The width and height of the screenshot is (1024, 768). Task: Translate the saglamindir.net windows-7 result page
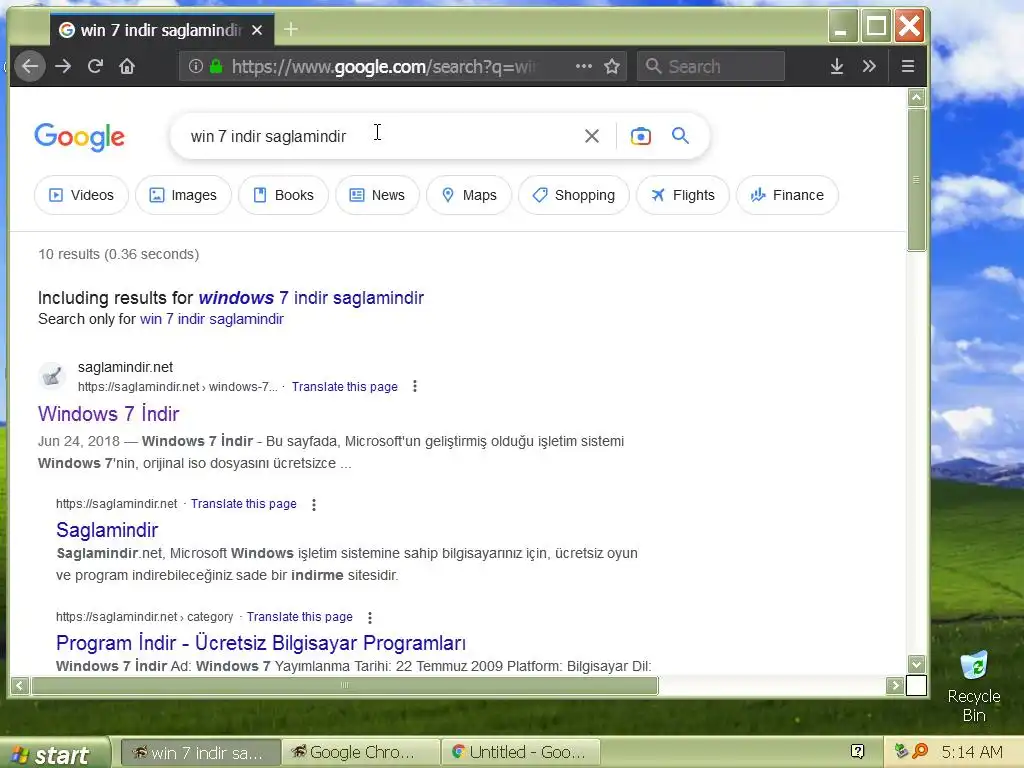click(345, 387)
